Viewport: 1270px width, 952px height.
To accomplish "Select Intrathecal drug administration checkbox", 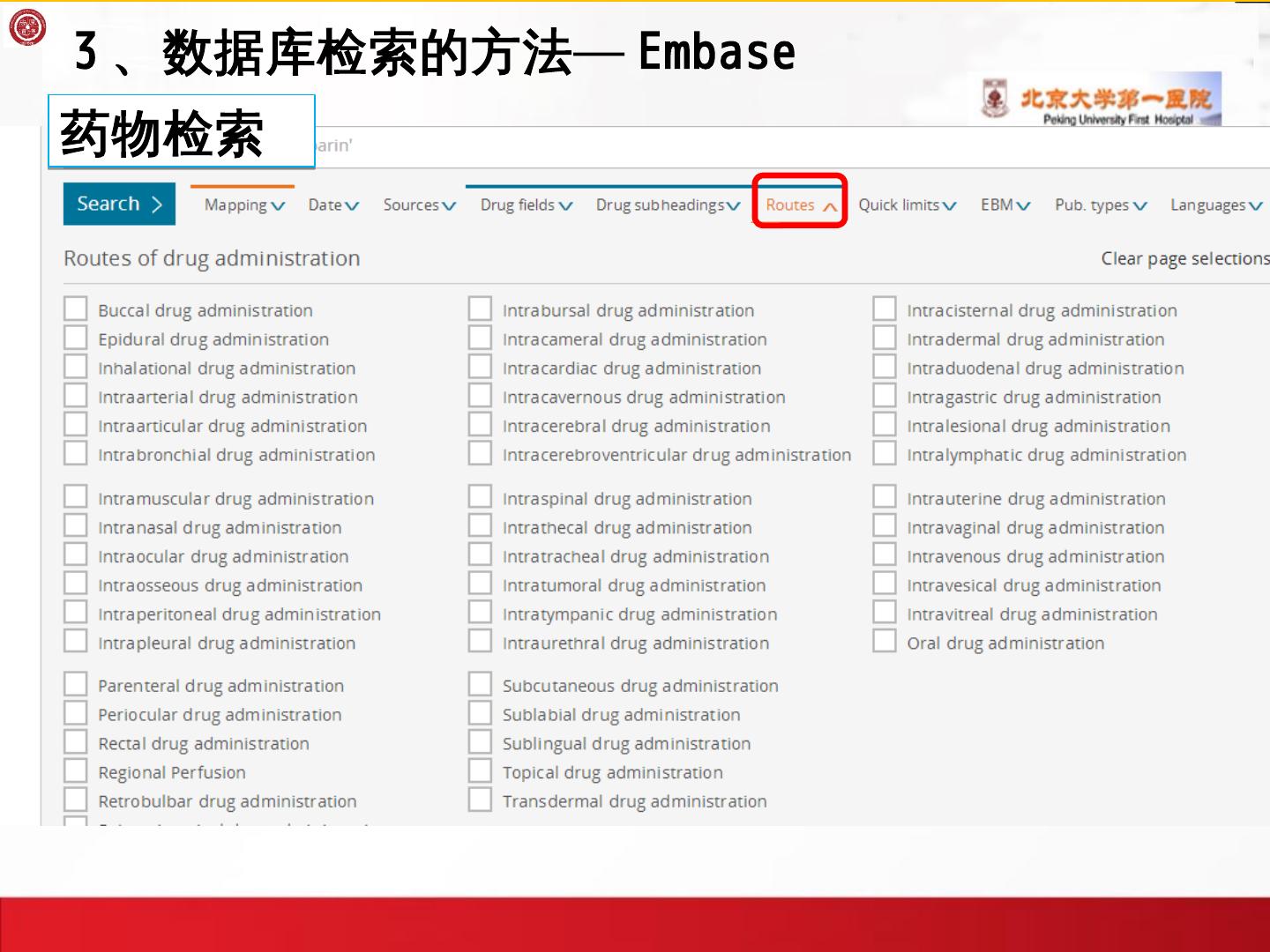I will 480,527.
